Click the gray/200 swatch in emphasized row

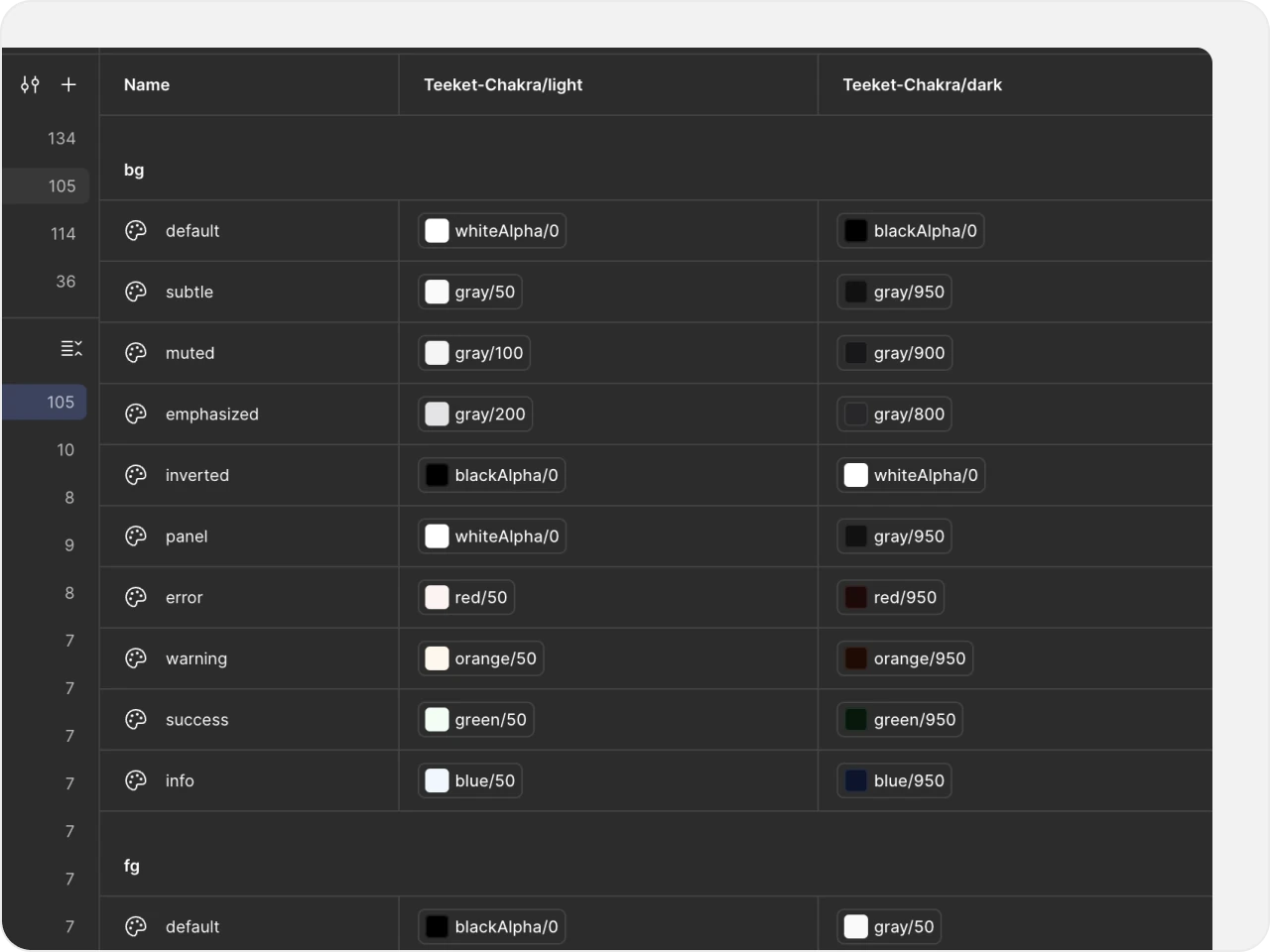[x=437, y=415]
